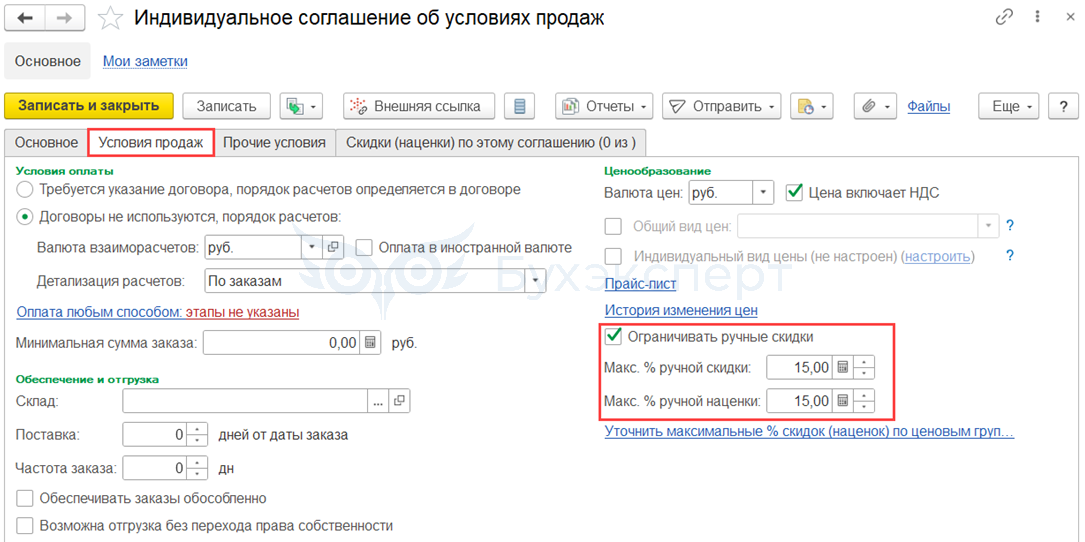
Task: Open the Файлы link
Action: click(928, 107)
